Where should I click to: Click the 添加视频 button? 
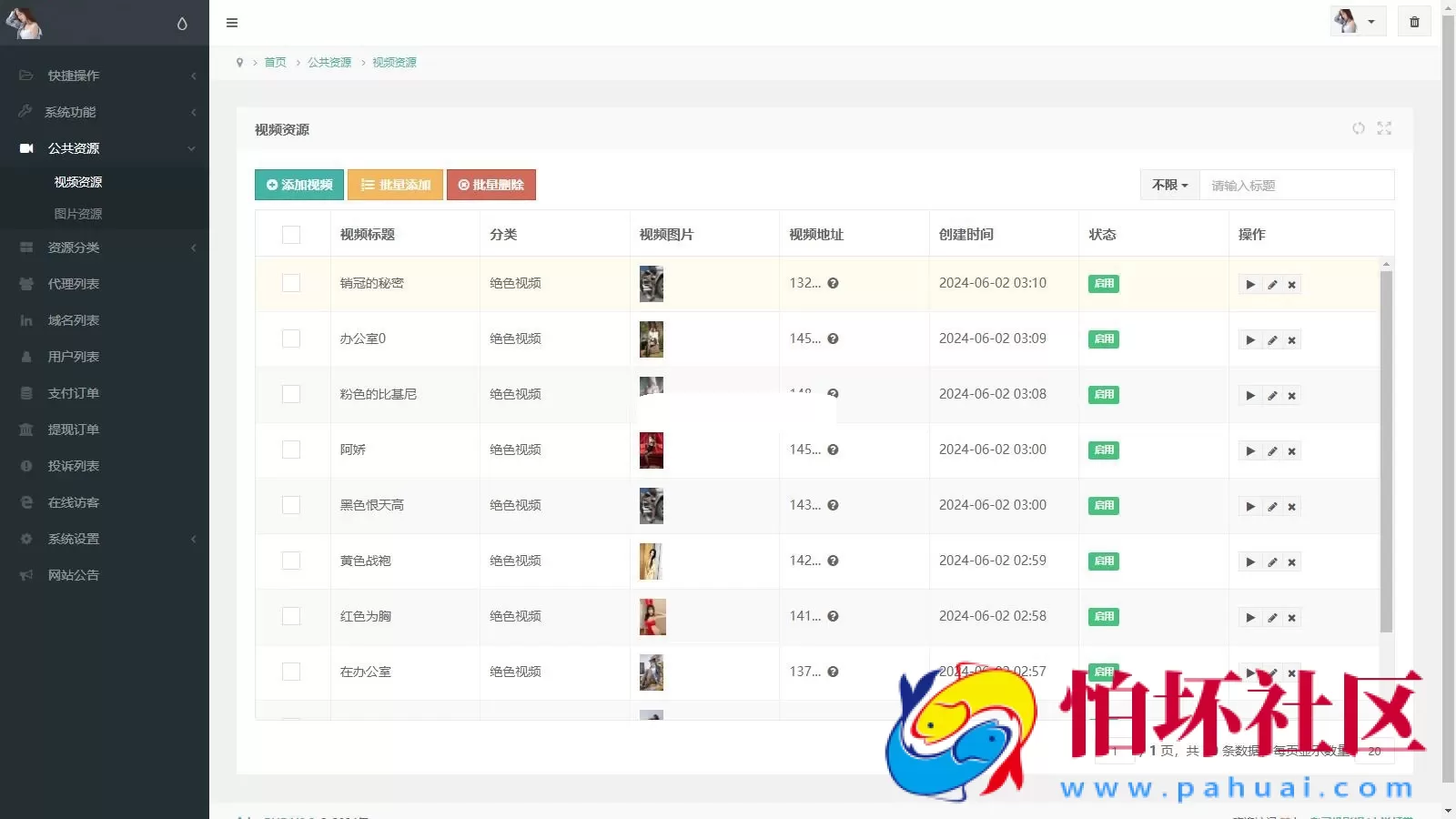tap(299, 185)
